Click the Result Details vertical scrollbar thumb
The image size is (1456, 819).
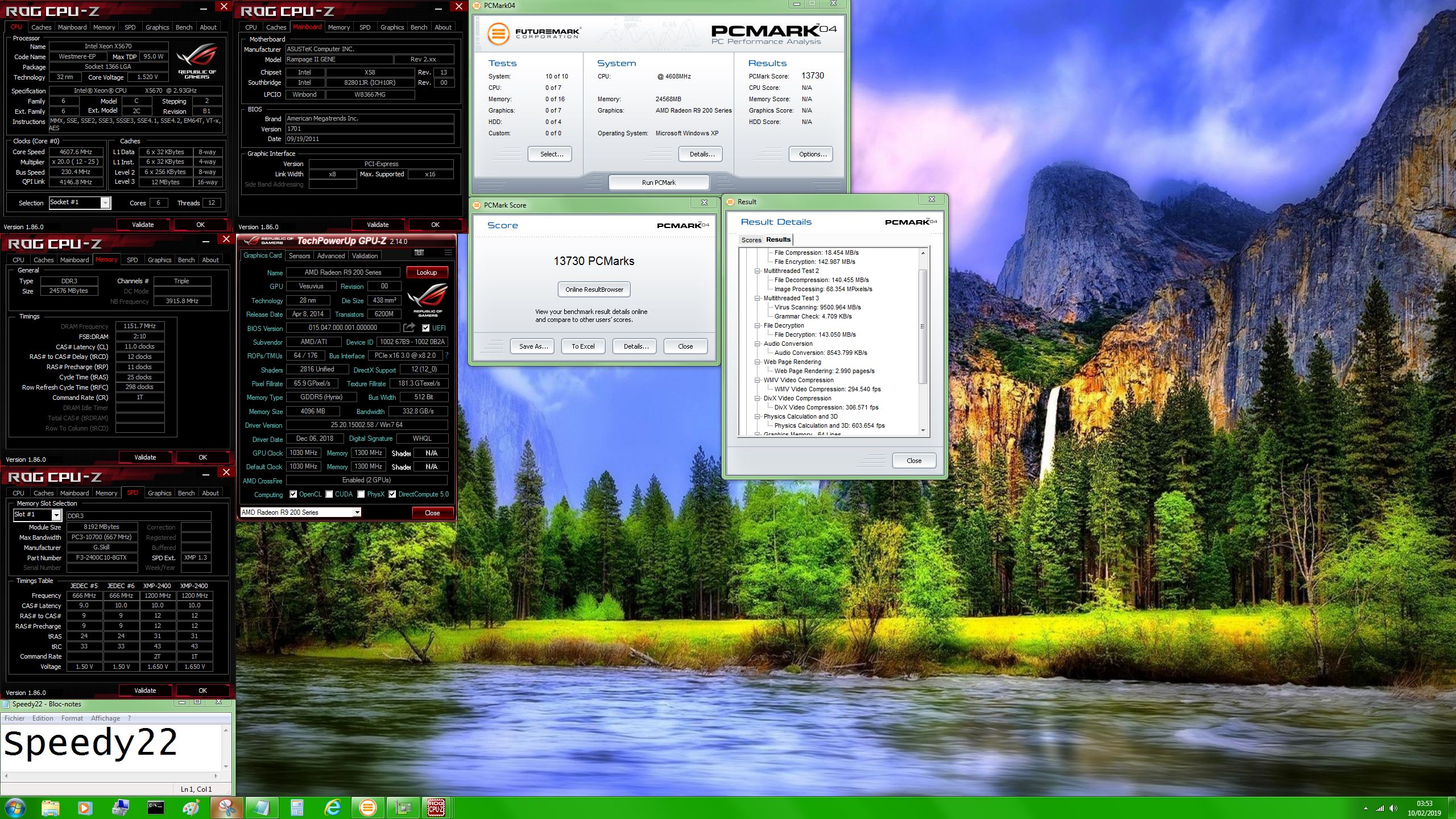[923, 326]
